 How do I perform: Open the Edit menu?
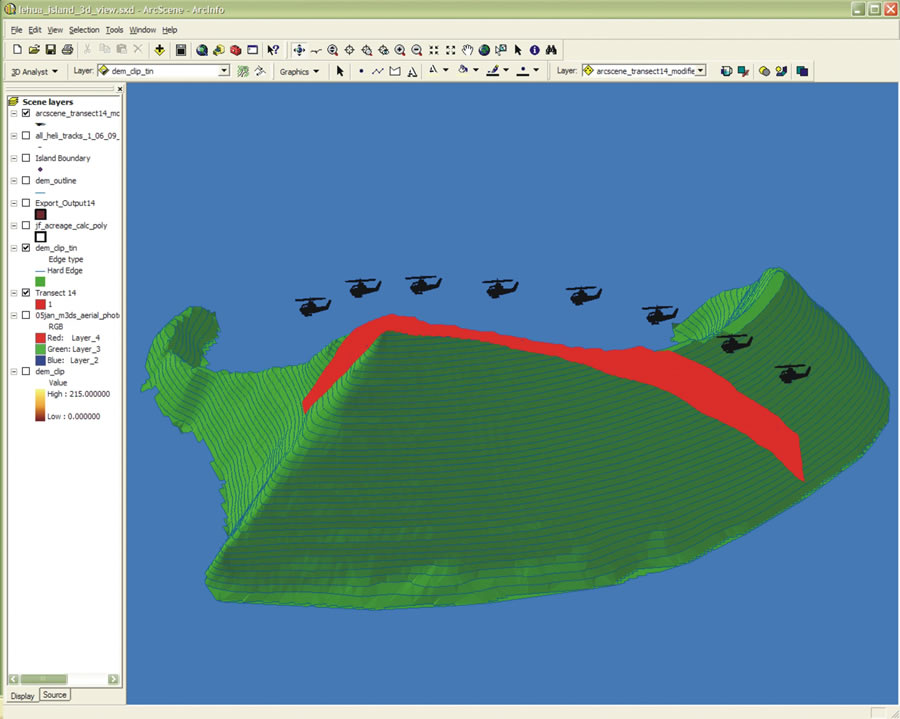[35, 30]
